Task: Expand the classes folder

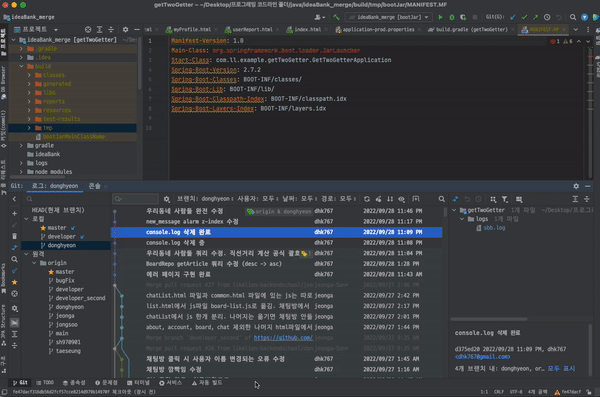Action: 29,75
